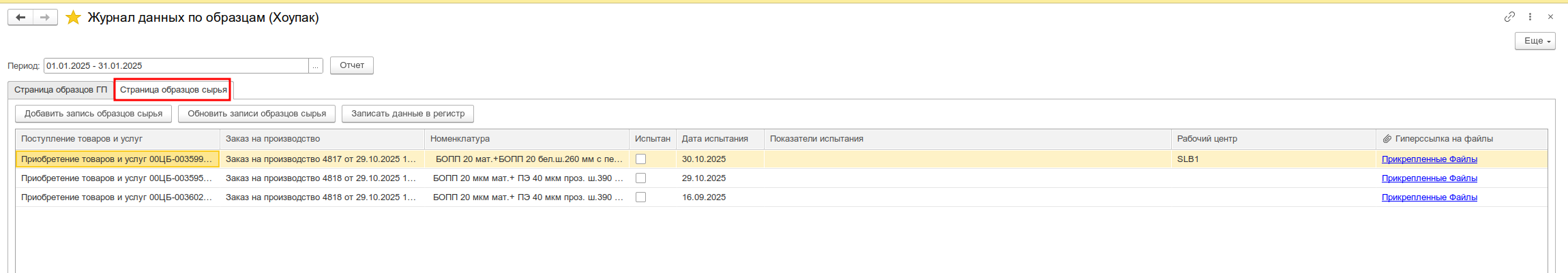Click paperclip icon in files column header
The height and width of the screenshot is (273, 1568).
point(1387,139)
